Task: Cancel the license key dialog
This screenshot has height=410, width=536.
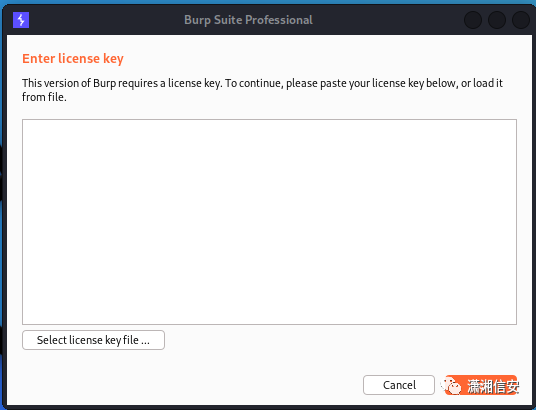Action: click(x=399, y=385)
